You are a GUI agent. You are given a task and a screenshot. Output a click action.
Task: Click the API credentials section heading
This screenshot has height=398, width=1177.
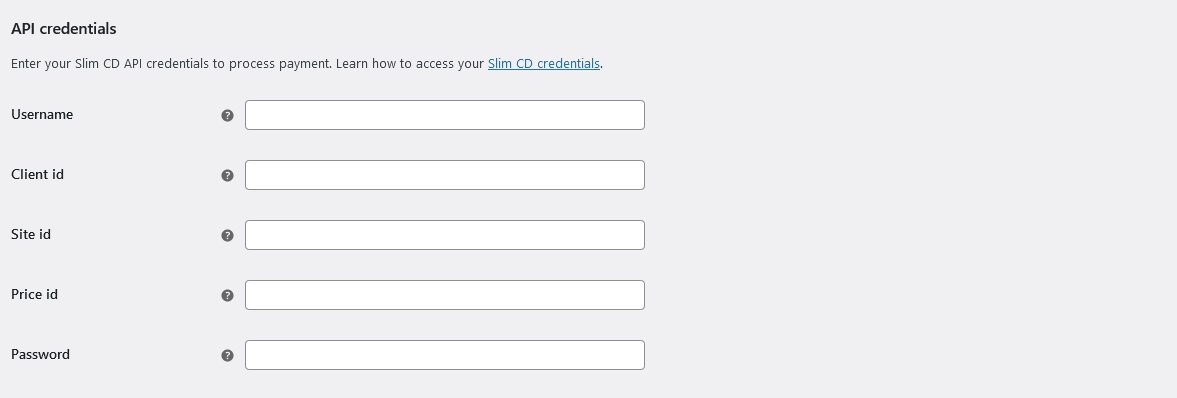coord(64,29)
